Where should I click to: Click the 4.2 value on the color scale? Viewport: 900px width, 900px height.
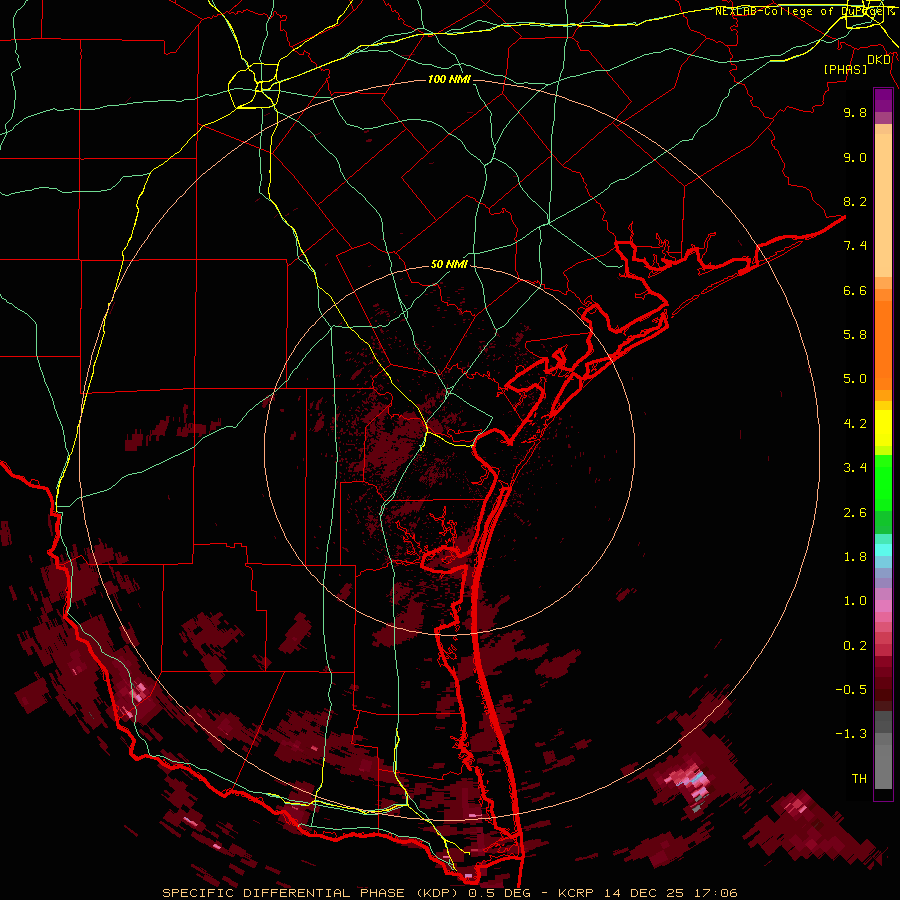point(855,424)
